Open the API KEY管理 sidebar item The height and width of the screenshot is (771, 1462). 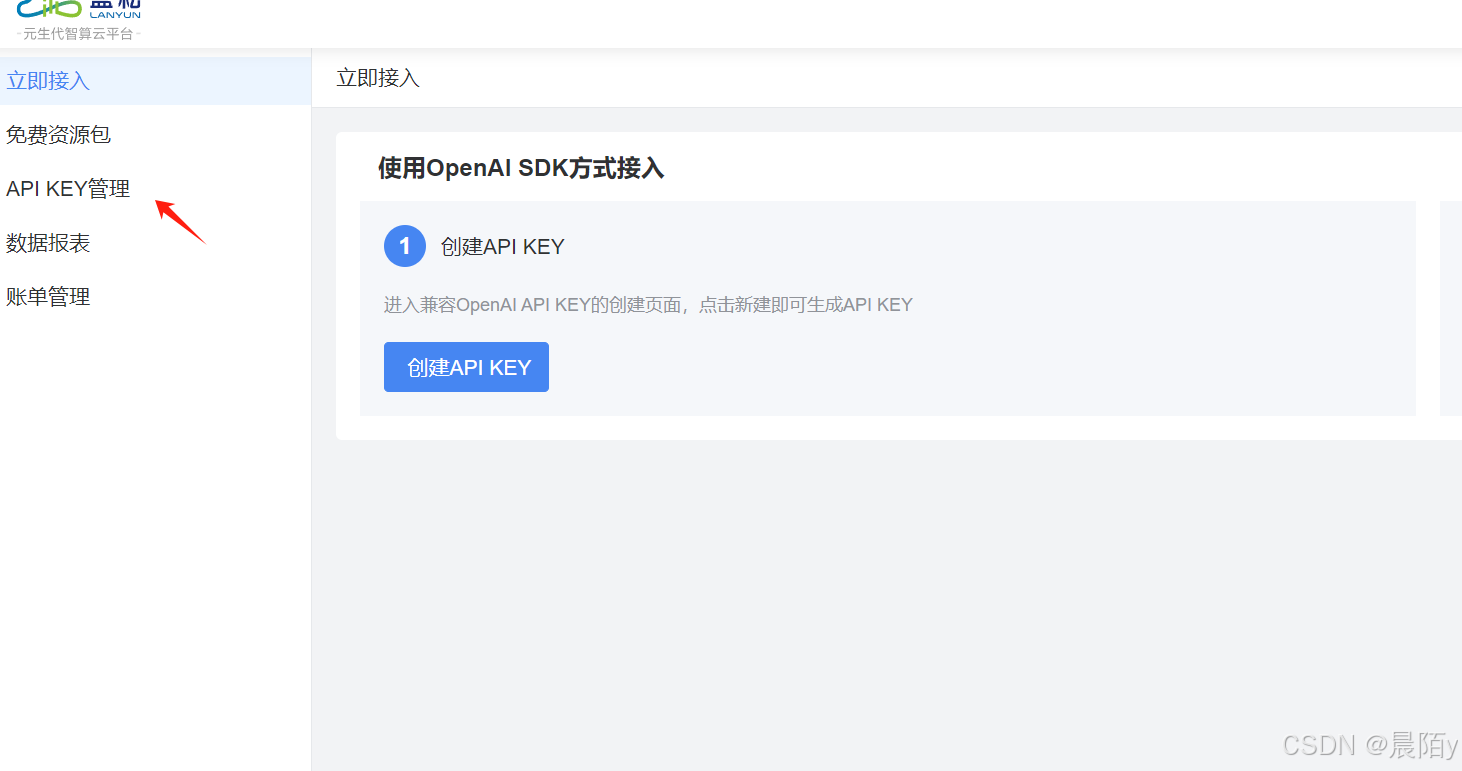click(x=67, y=188)
